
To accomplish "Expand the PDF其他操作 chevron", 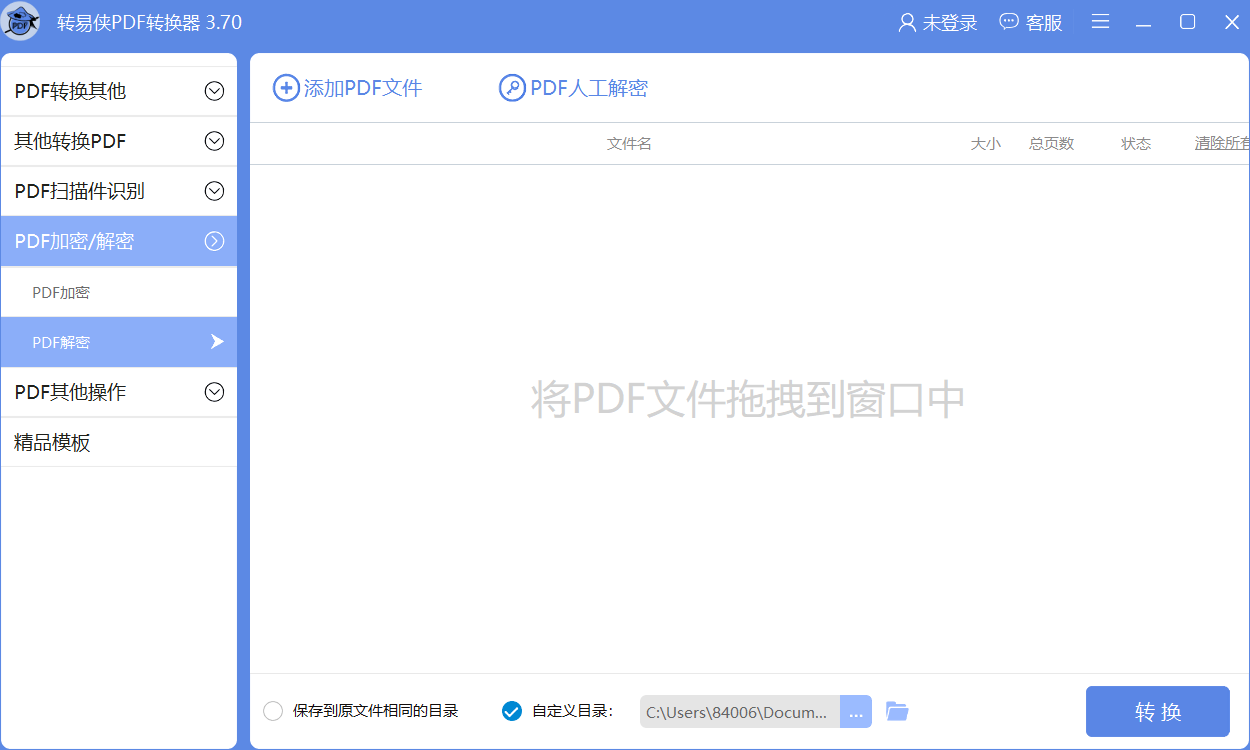I will (x=214, y=392).
